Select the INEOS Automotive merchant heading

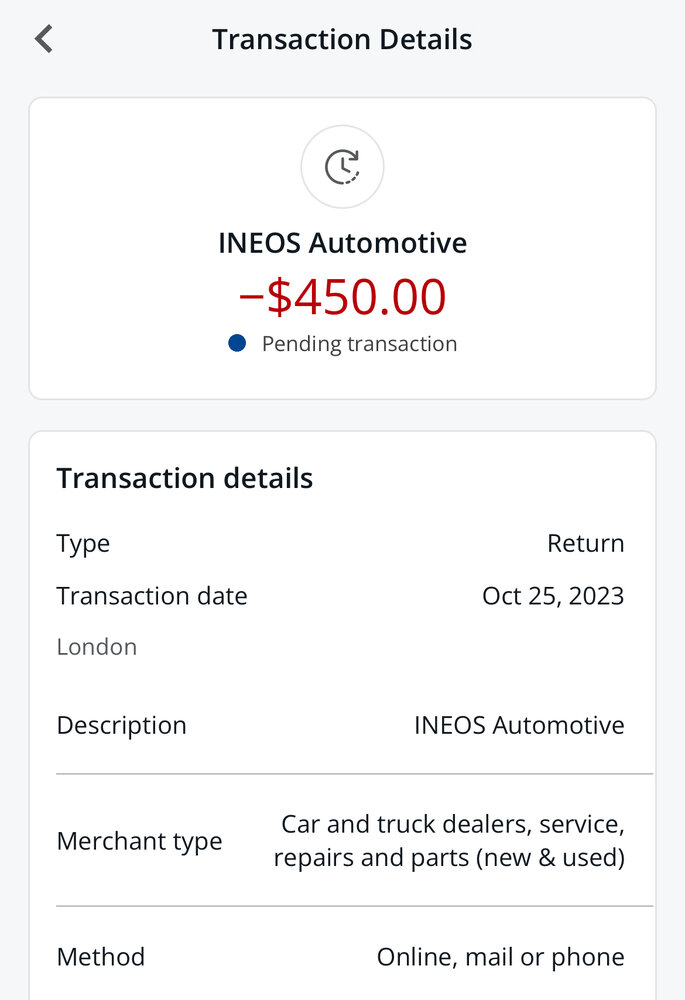coord(342,243)
